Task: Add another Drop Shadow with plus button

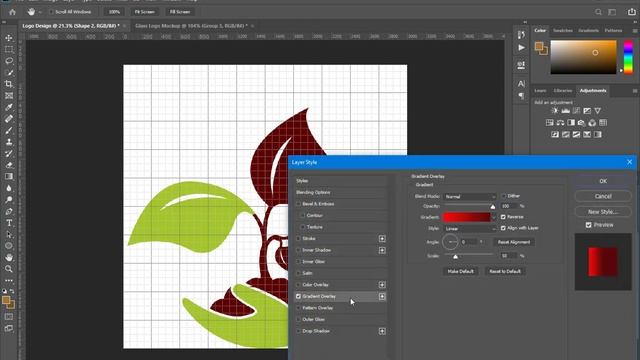Action: coord(382,331)
